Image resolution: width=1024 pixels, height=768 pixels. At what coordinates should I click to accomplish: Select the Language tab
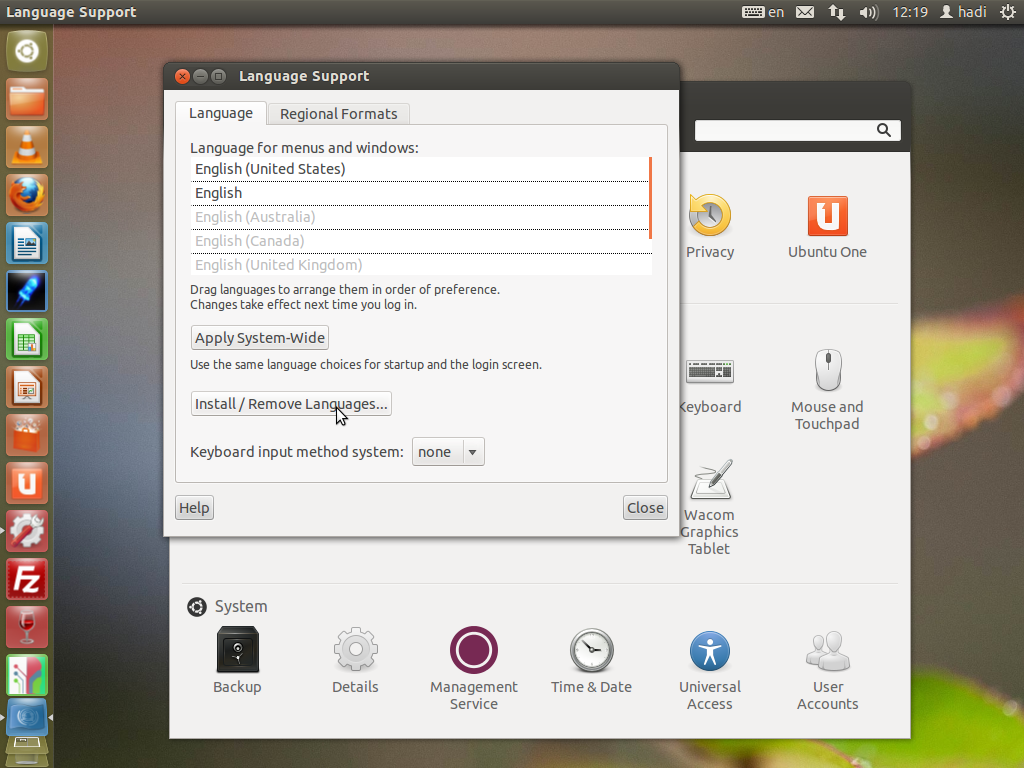coord(221,113)
